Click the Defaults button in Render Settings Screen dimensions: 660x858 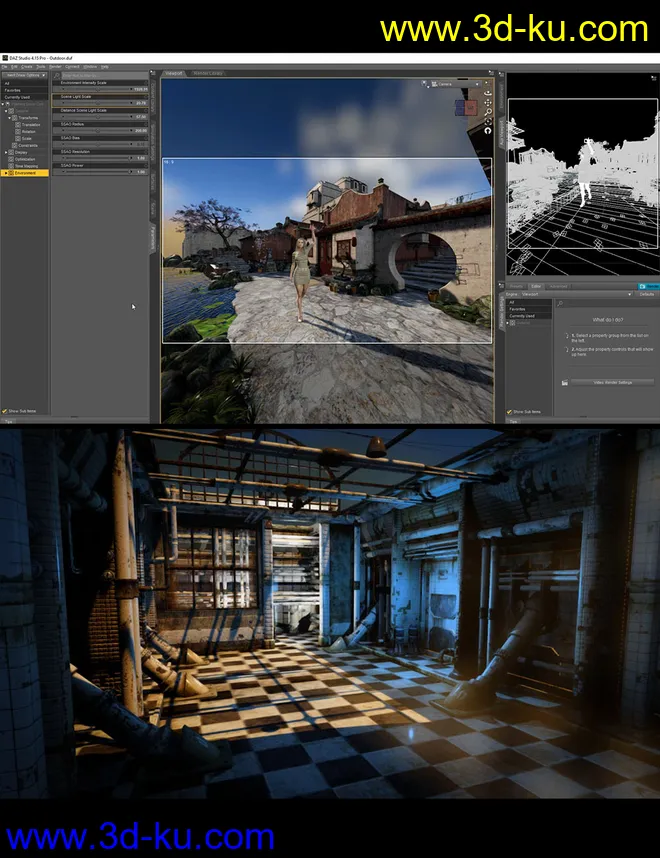click(x=647, y=294)
